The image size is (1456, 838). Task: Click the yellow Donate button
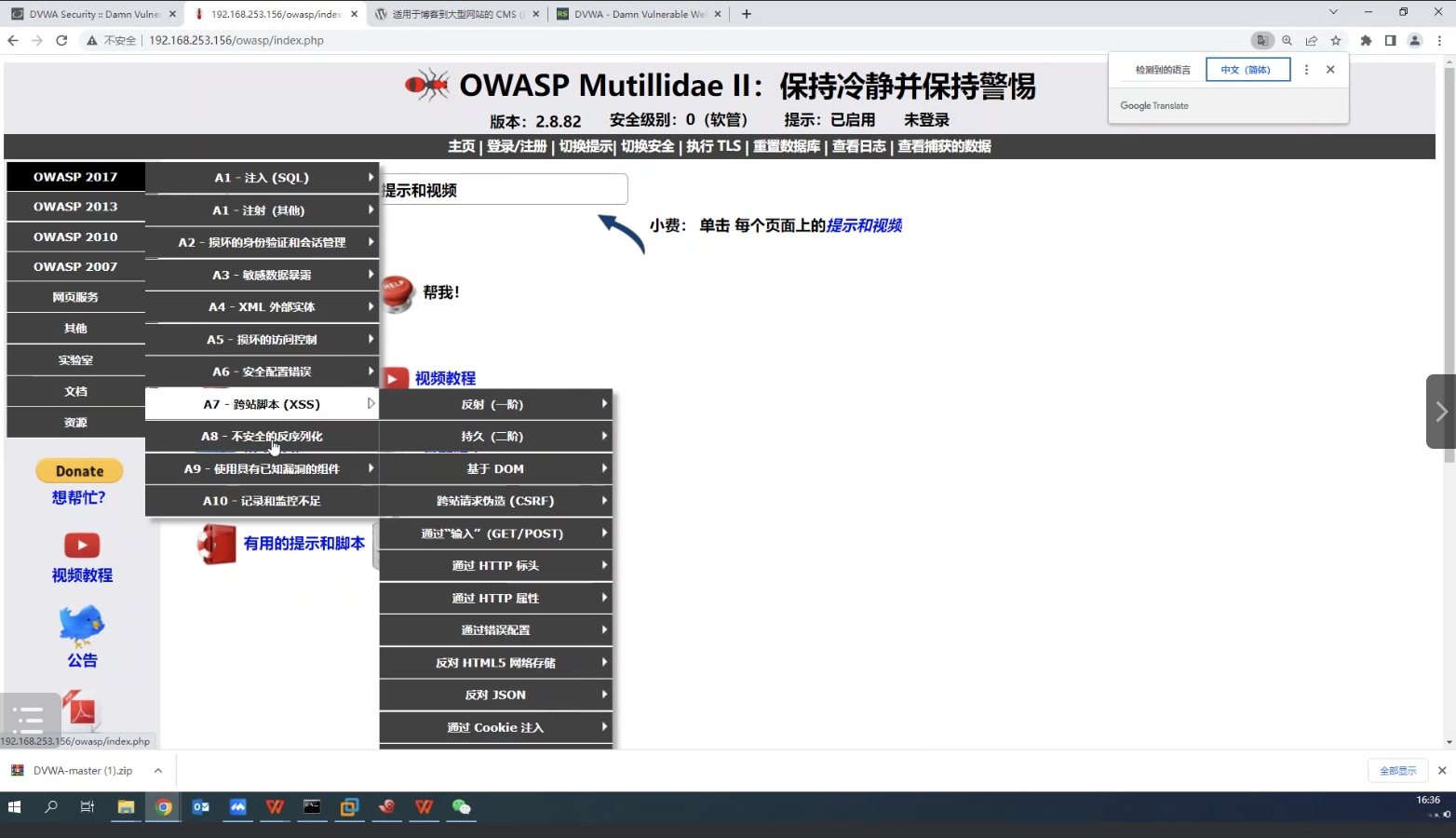click(79, 471)
